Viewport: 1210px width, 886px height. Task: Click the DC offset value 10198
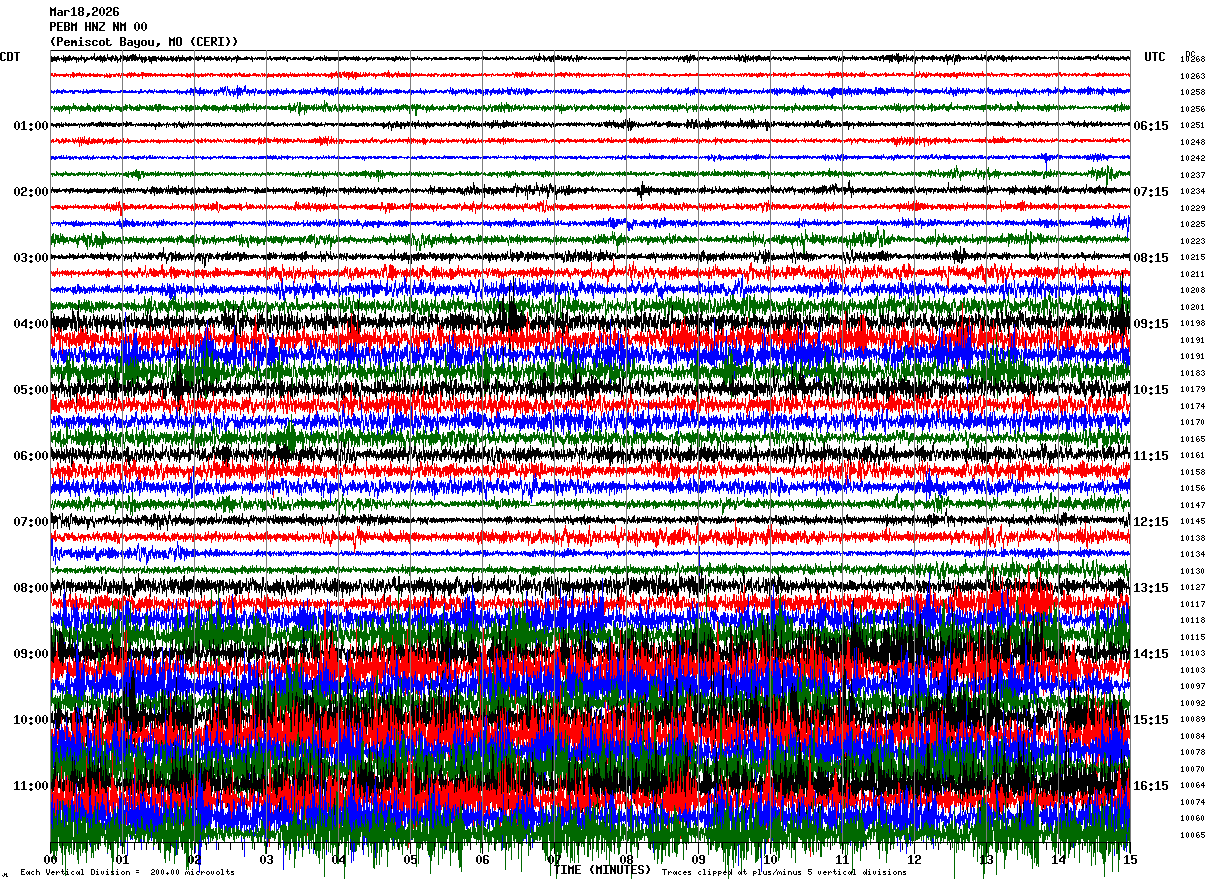pos(1192,323)
